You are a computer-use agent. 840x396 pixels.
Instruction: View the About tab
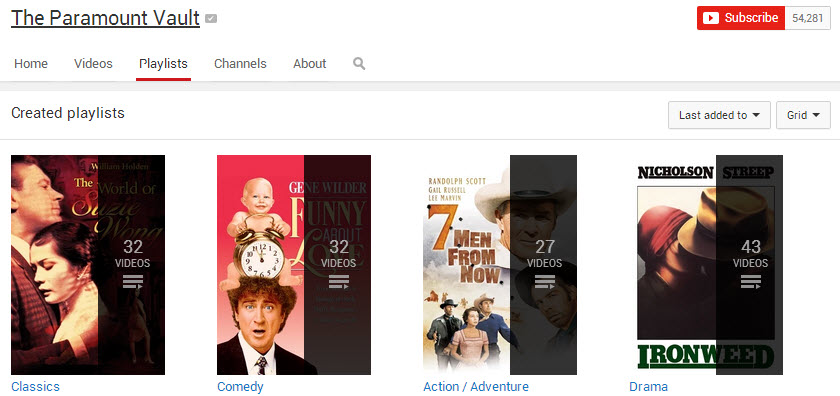pos(310,64)
